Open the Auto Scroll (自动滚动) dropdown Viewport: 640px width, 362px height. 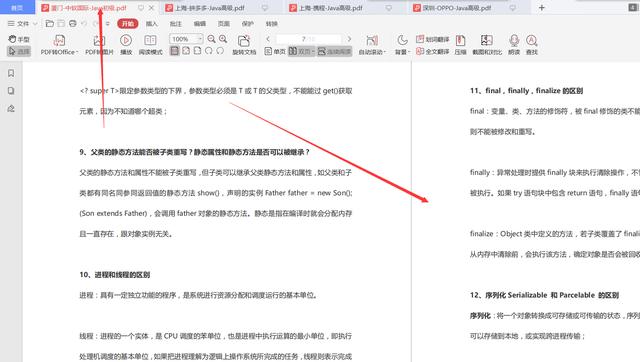click(x=372, y=45)
